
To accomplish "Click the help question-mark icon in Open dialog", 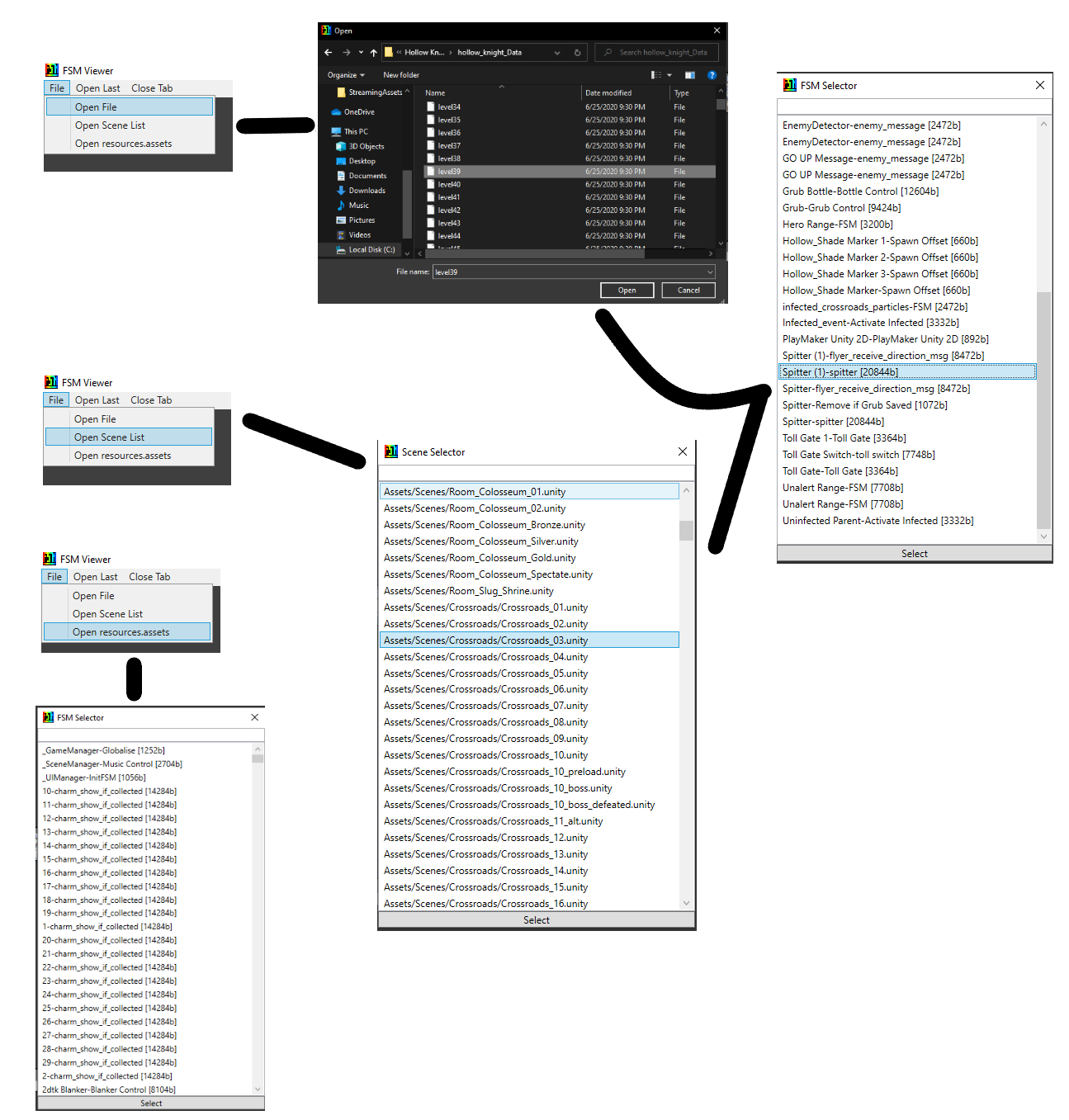I will coord(712,75).
